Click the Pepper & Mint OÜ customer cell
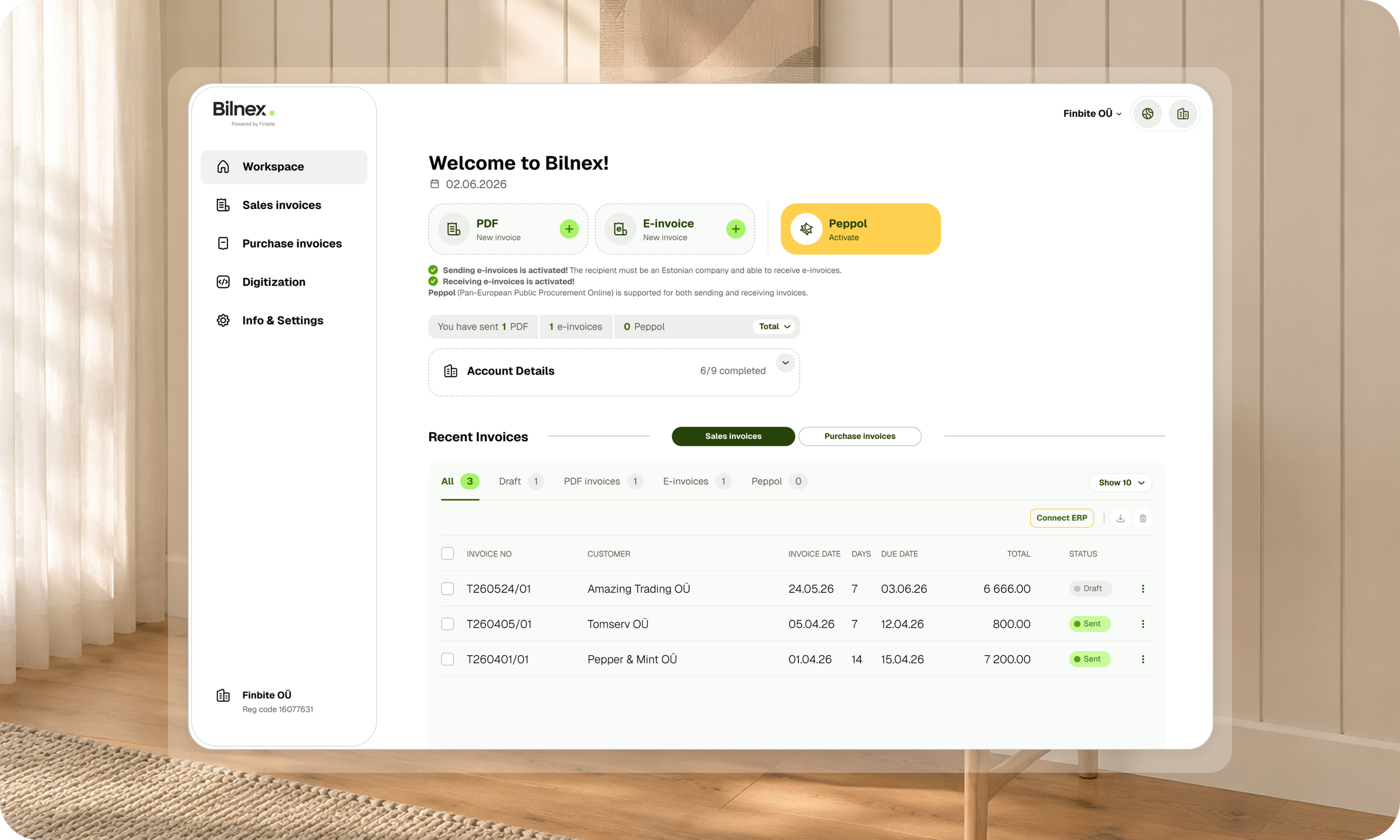This screenshot has height=840, width=1400. click(632, 659)
